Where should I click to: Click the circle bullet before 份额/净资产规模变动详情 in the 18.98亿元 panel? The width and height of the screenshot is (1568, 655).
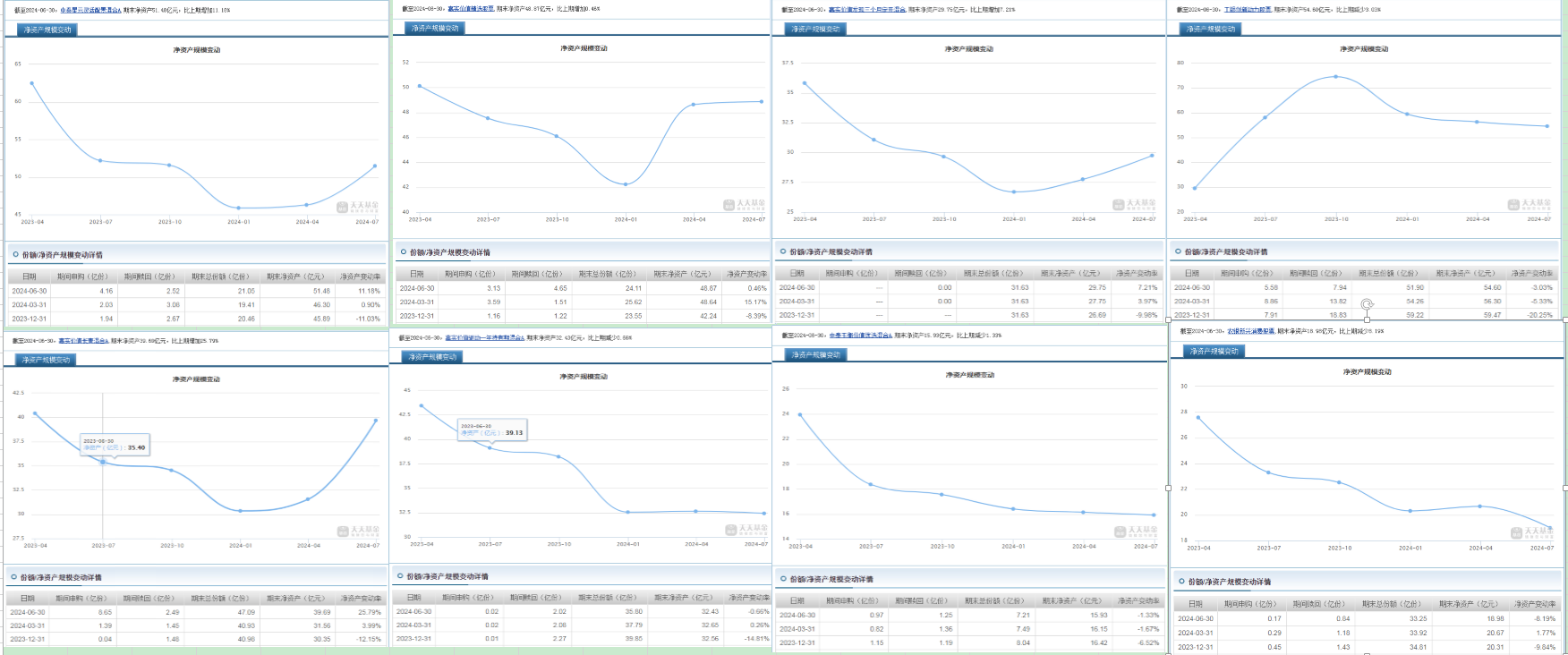1181,581
